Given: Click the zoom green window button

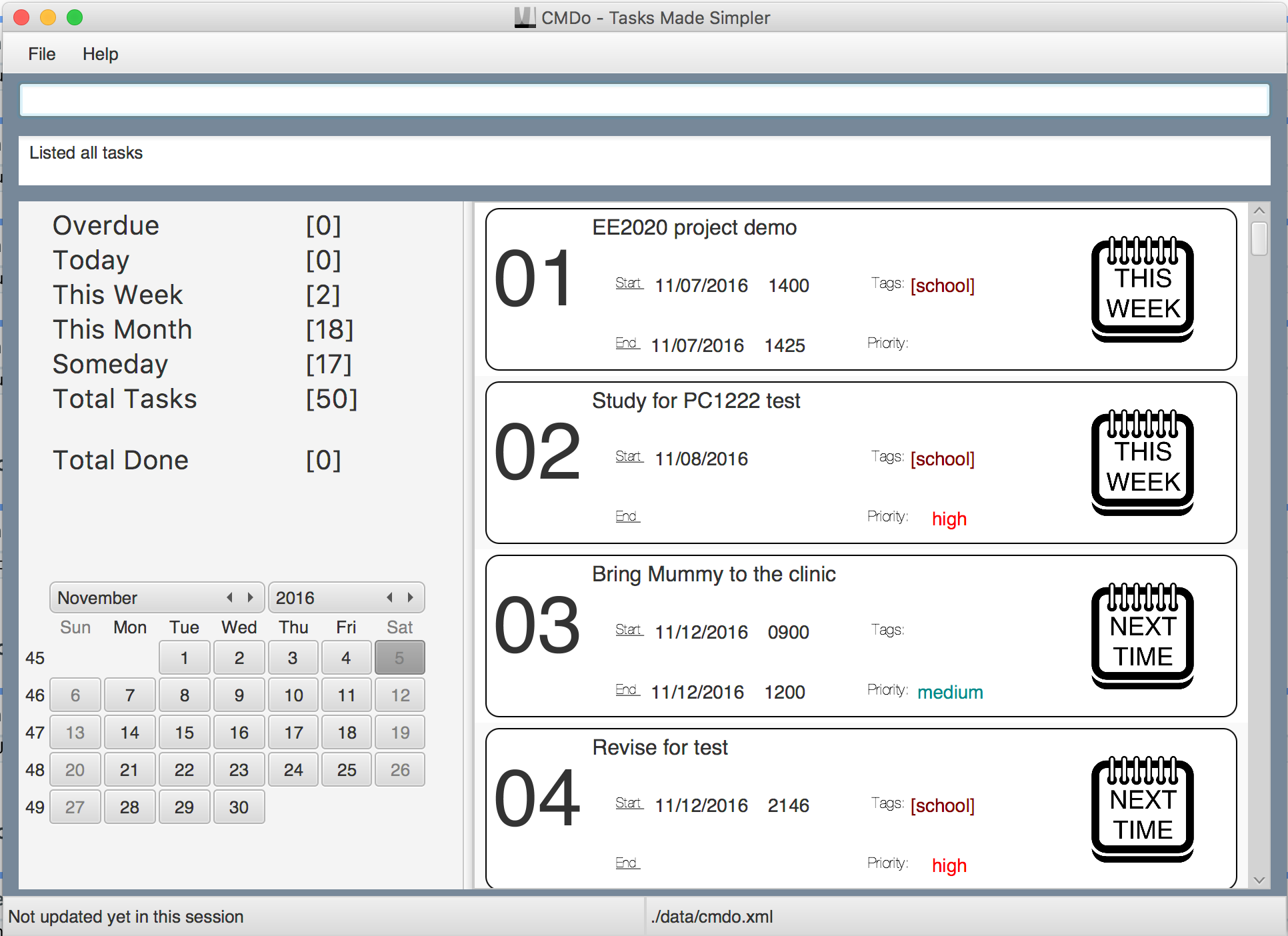Looking at the screenshot, I should click(75, 17).
